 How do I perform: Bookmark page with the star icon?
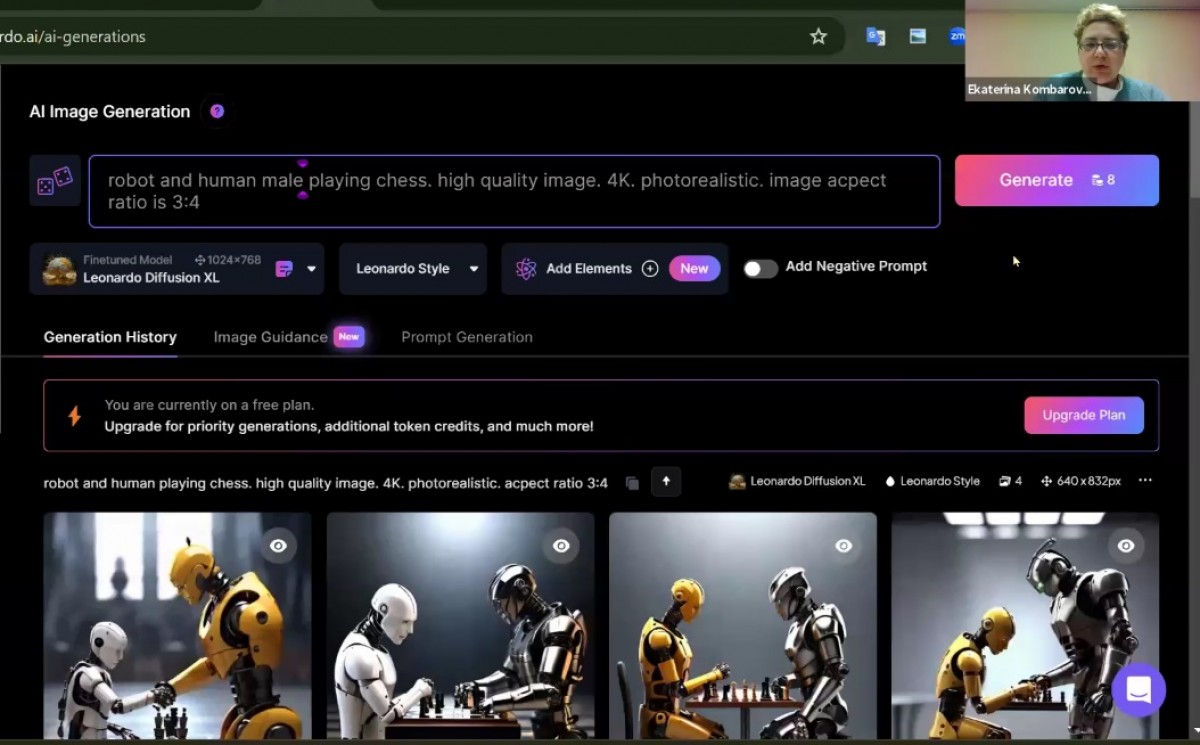(x=818, y=37)
